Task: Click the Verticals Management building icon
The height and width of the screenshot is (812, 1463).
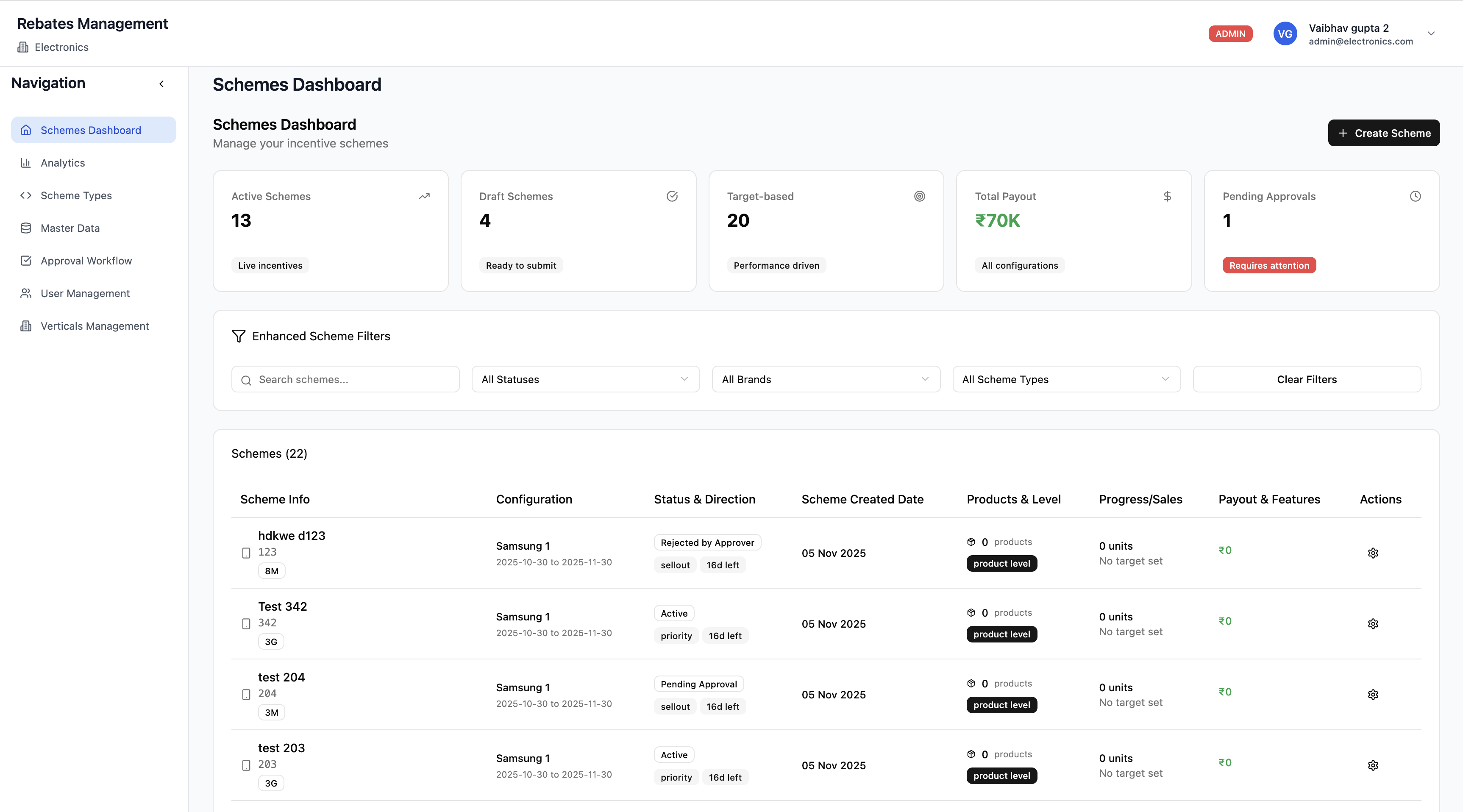Action: tap(26, 326)
